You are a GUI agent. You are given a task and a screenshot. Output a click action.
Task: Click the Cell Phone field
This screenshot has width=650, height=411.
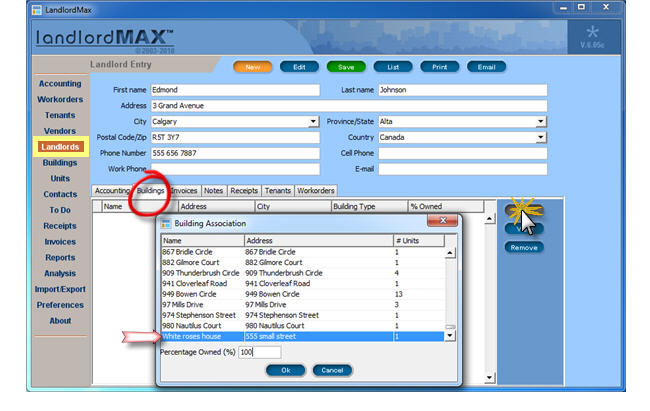coord(463,153)
